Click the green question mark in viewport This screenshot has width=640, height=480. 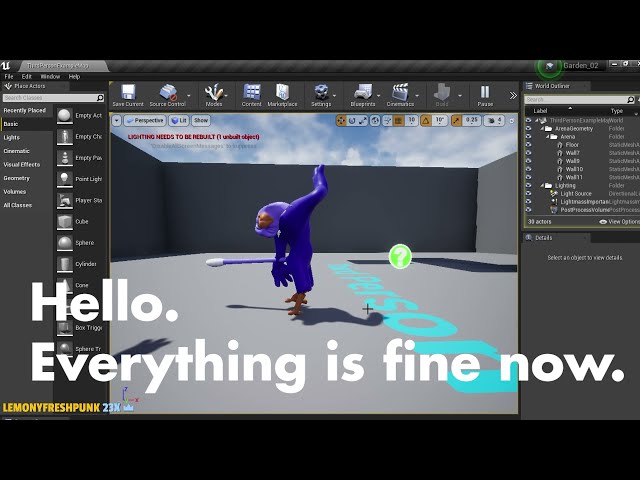[400, 256]
